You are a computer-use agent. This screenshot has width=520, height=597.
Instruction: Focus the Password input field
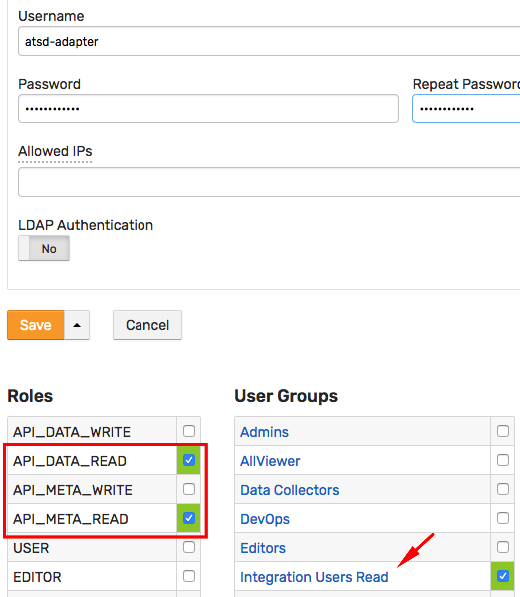click(208, 109)
